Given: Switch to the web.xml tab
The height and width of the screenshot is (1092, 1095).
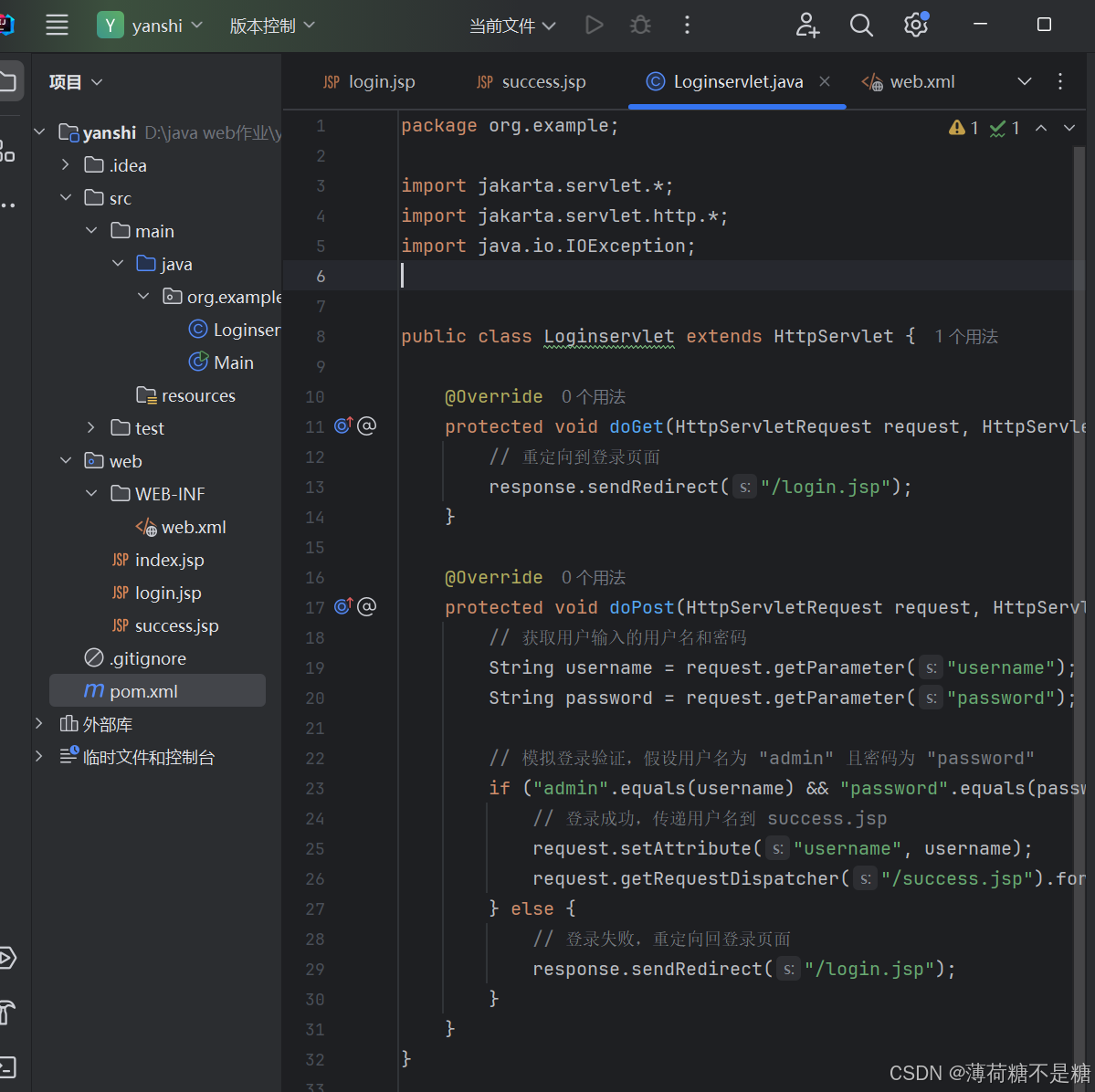Looking at the screenshot, I should point(909,81).
